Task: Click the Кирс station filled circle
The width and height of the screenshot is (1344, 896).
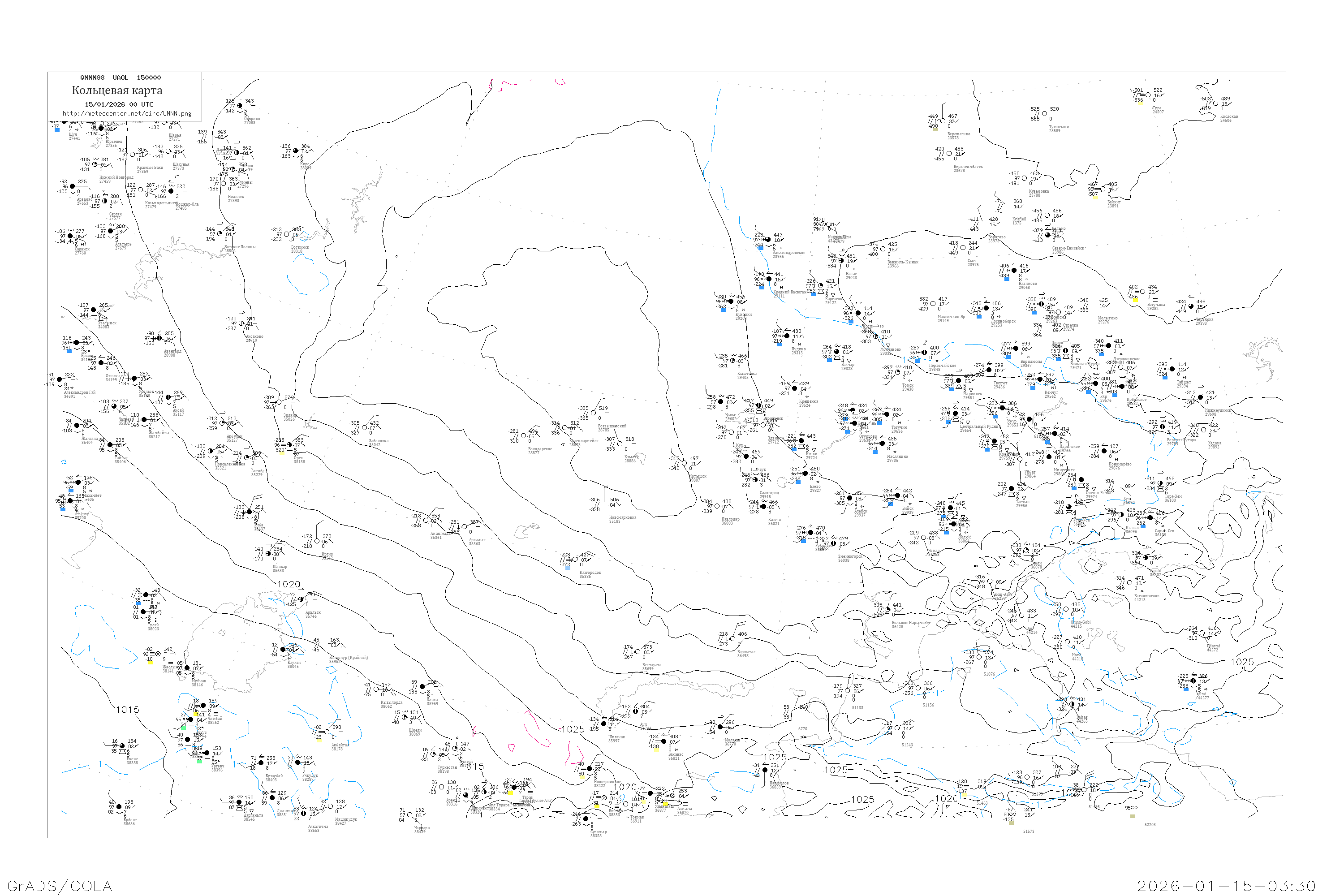Action: pos(295,151)
